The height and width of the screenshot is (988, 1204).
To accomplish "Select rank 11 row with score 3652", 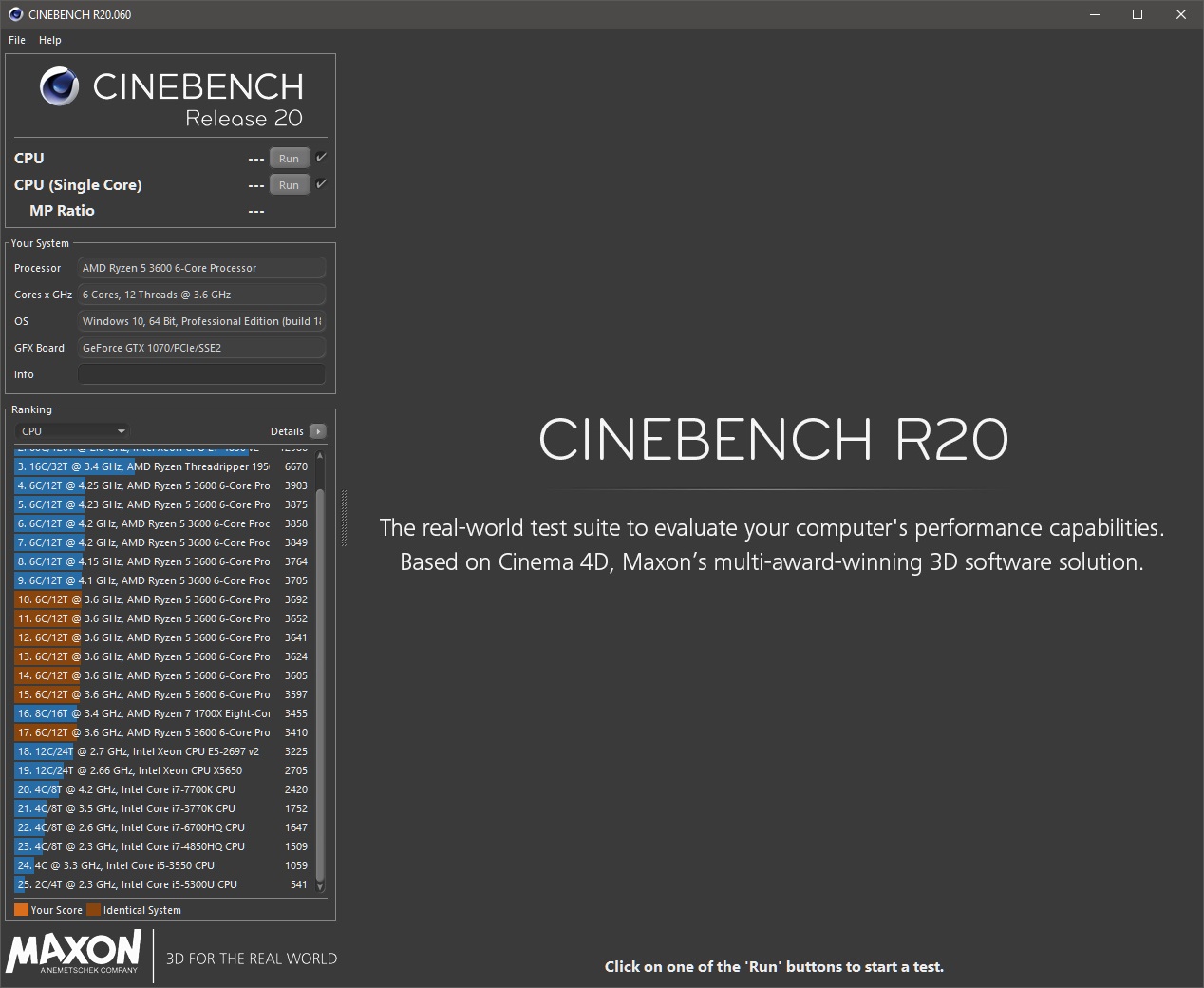I will (162, 618).
